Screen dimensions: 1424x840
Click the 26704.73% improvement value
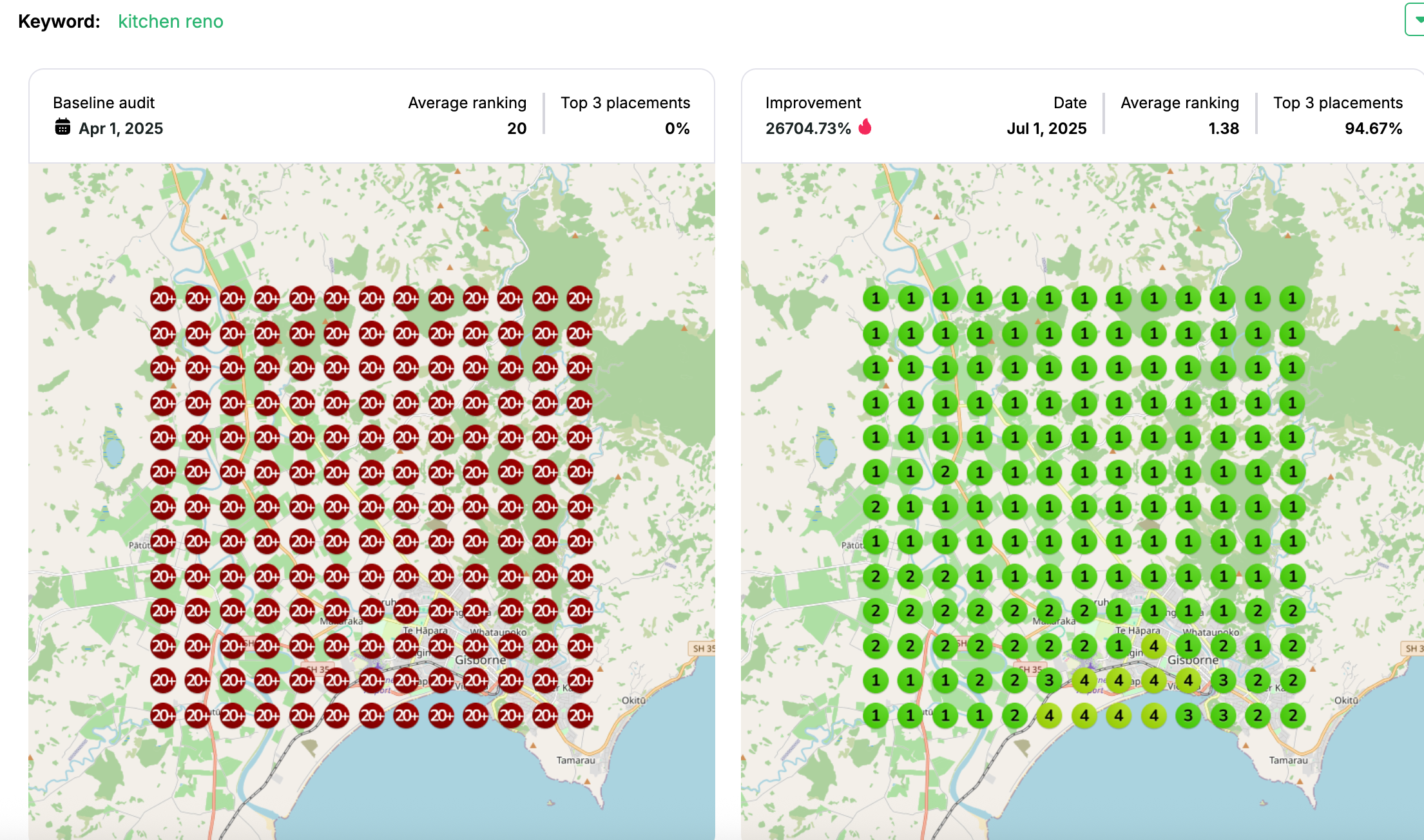[x=808, y=128]
